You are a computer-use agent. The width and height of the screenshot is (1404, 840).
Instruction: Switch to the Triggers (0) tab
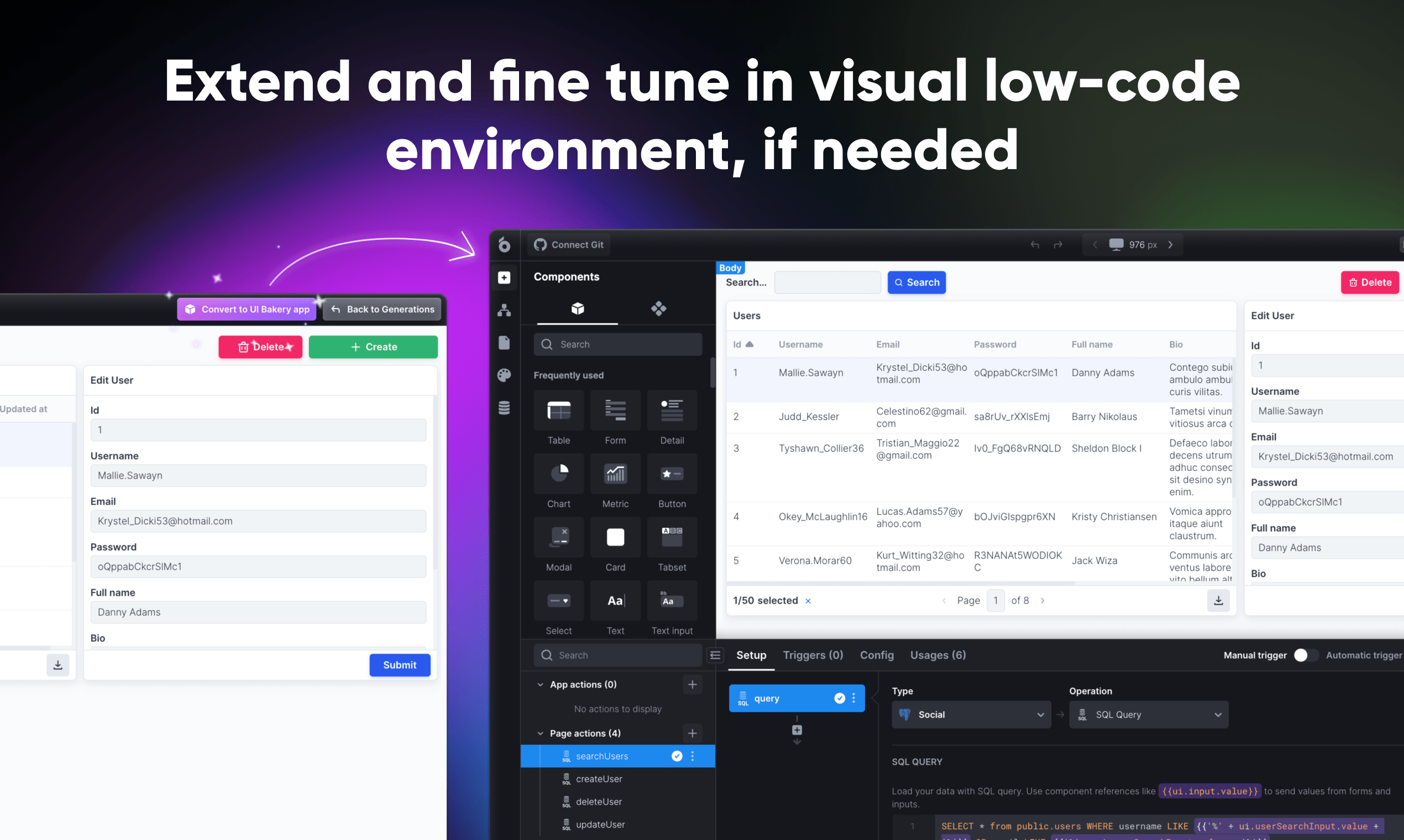pos(813,655)
